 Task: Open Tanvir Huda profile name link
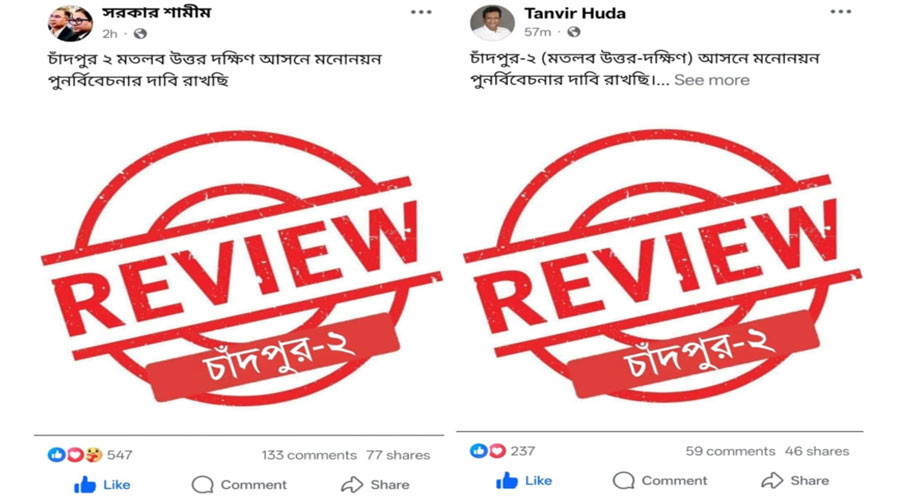pos(575,13)
